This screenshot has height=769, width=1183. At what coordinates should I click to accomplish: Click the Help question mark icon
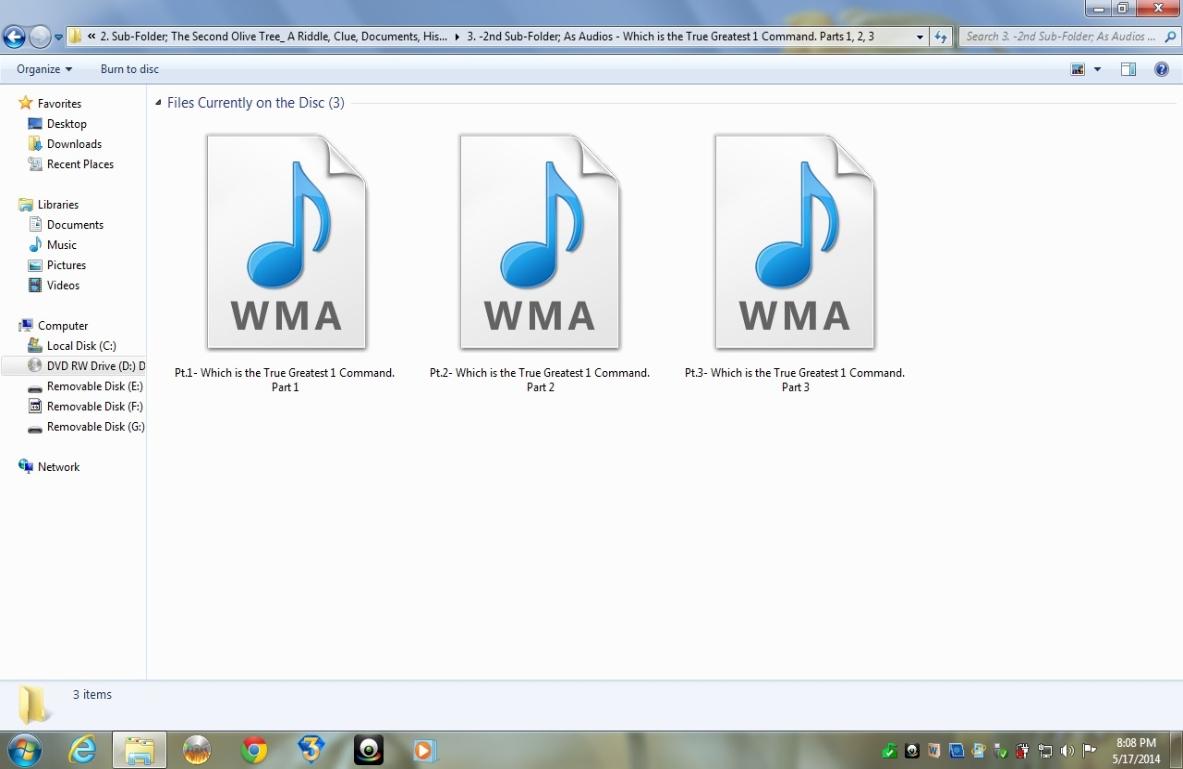point(1160,69)
